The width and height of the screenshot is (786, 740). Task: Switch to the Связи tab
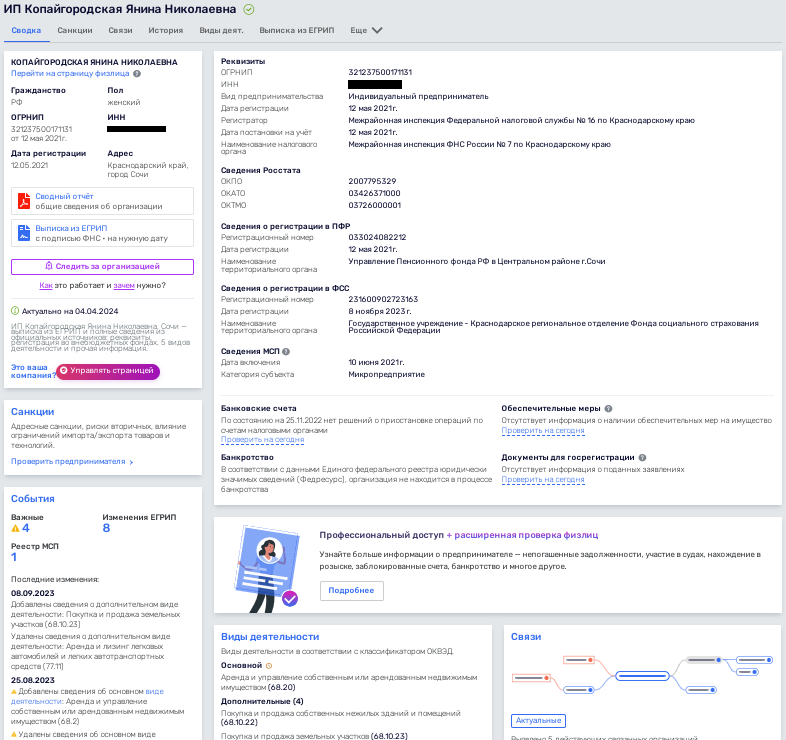point(120,31)
